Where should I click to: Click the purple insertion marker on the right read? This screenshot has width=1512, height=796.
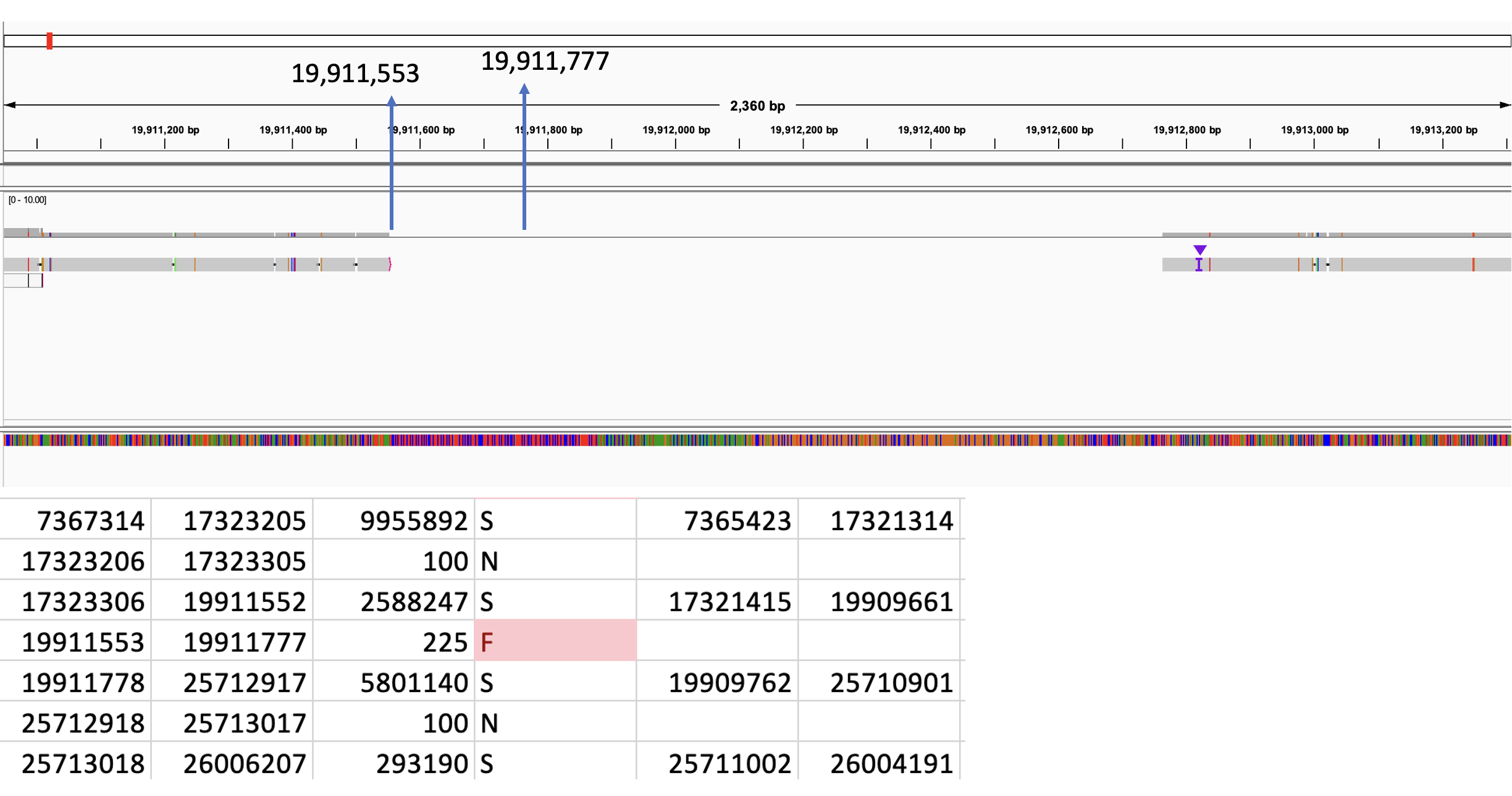[1199, 263]
